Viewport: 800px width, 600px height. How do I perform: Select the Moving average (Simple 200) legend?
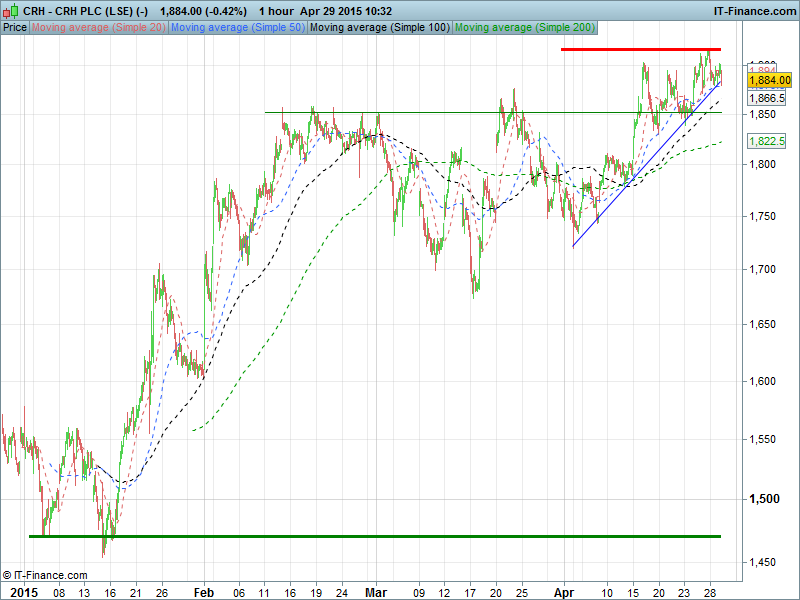click(x=522, y=28)
